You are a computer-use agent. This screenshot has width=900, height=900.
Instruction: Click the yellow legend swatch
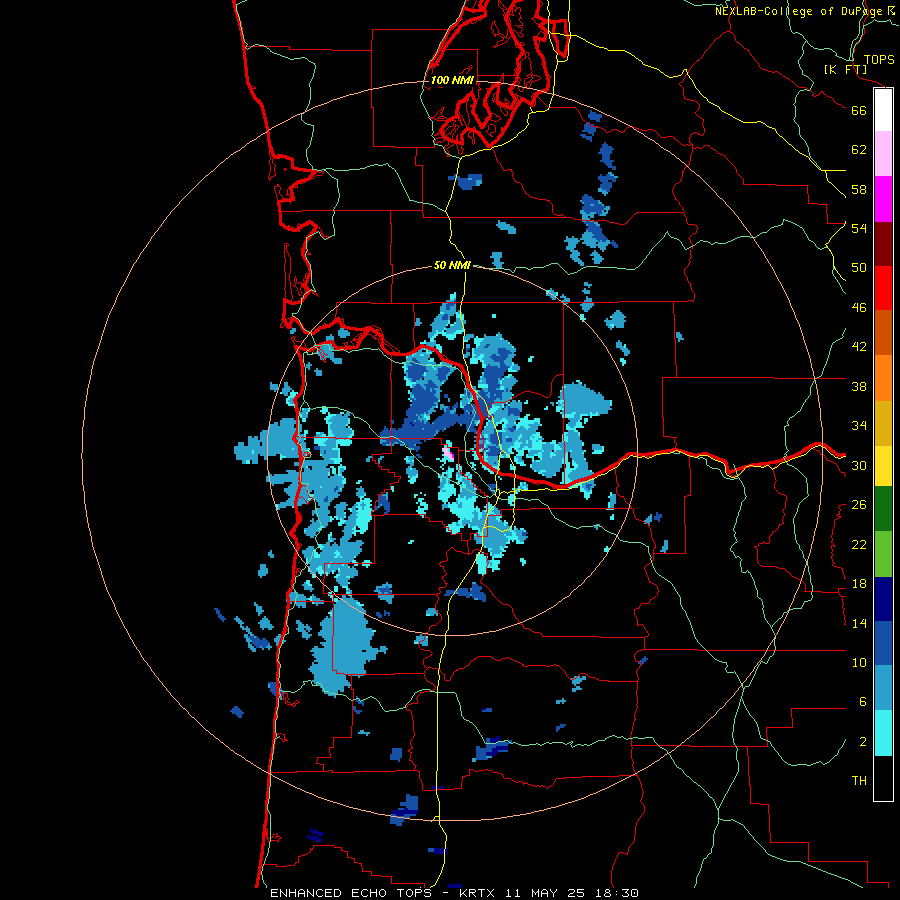click(883, 465)
